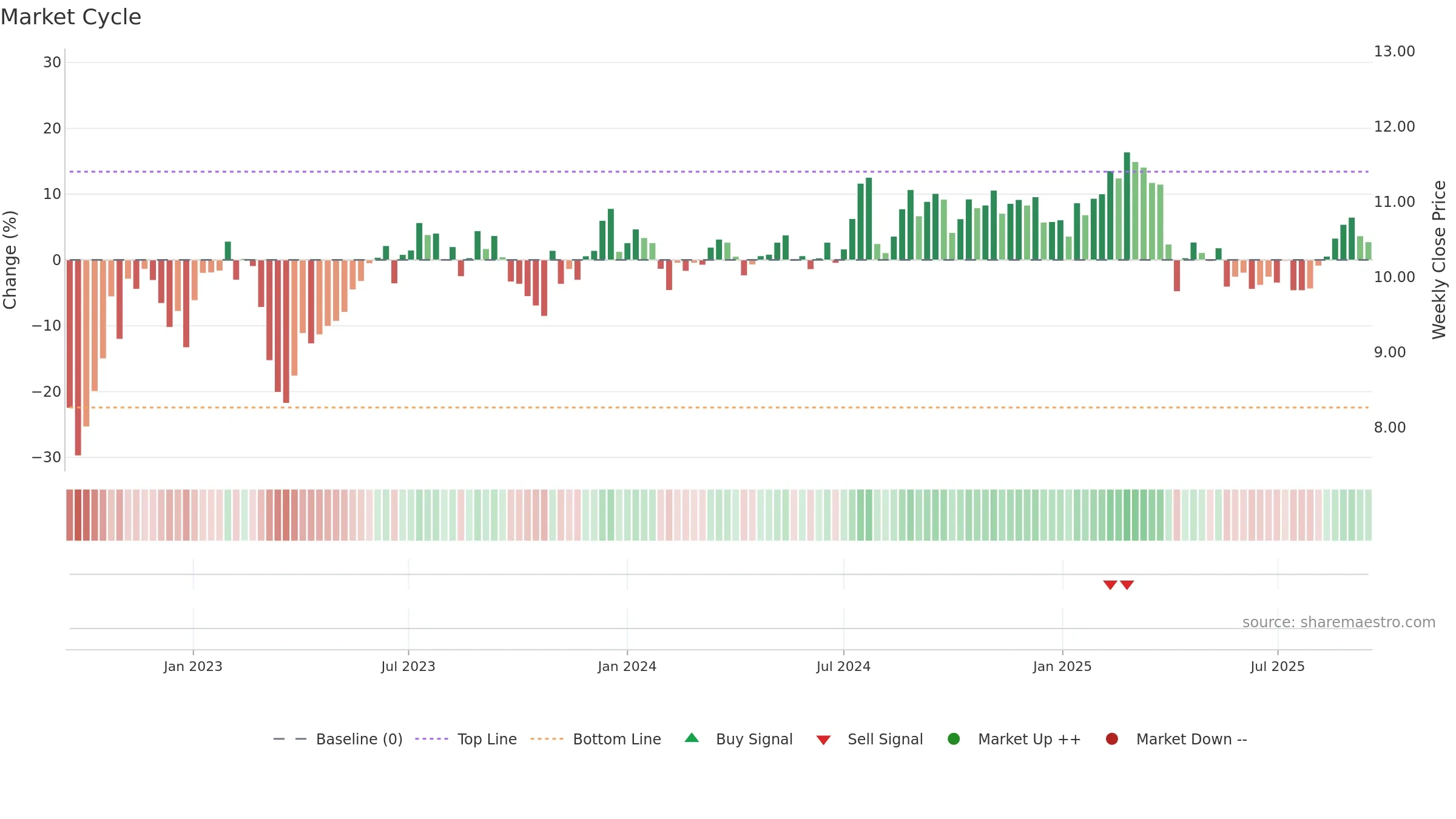Click the Market Cycle chart title

coord(71,17)
